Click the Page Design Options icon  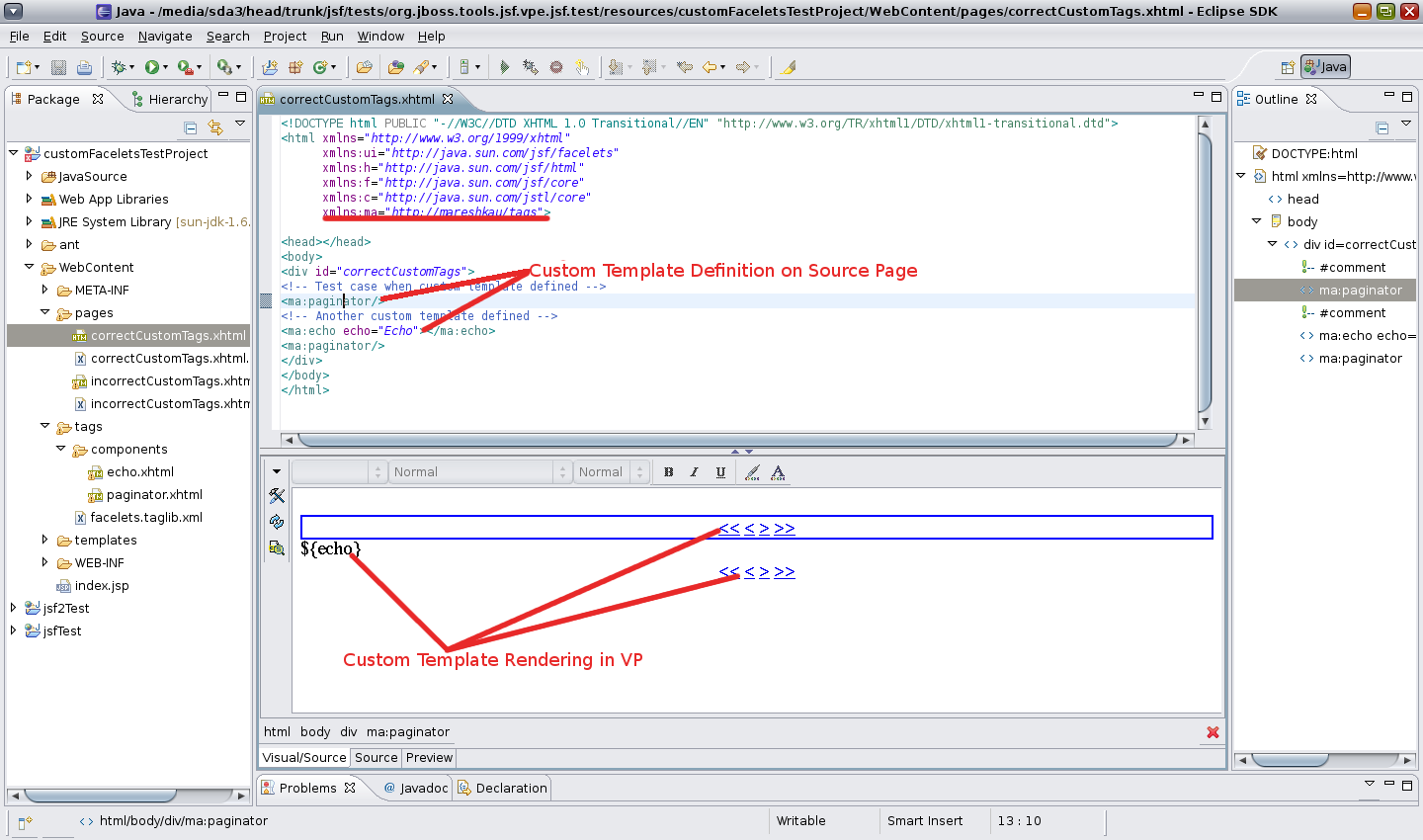(277, 547)
